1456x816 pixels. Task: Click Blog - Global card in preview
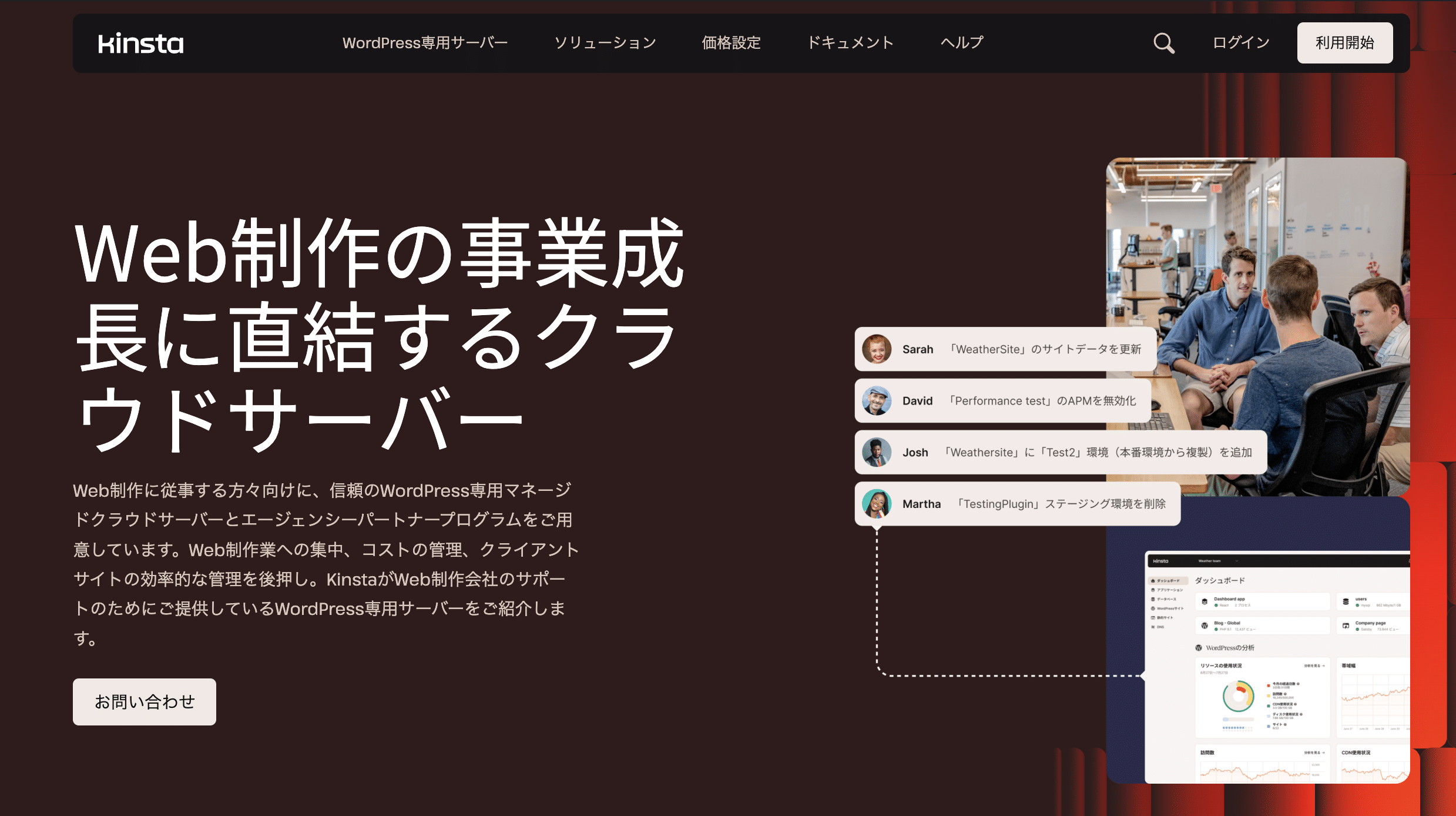click(1263, 626)
